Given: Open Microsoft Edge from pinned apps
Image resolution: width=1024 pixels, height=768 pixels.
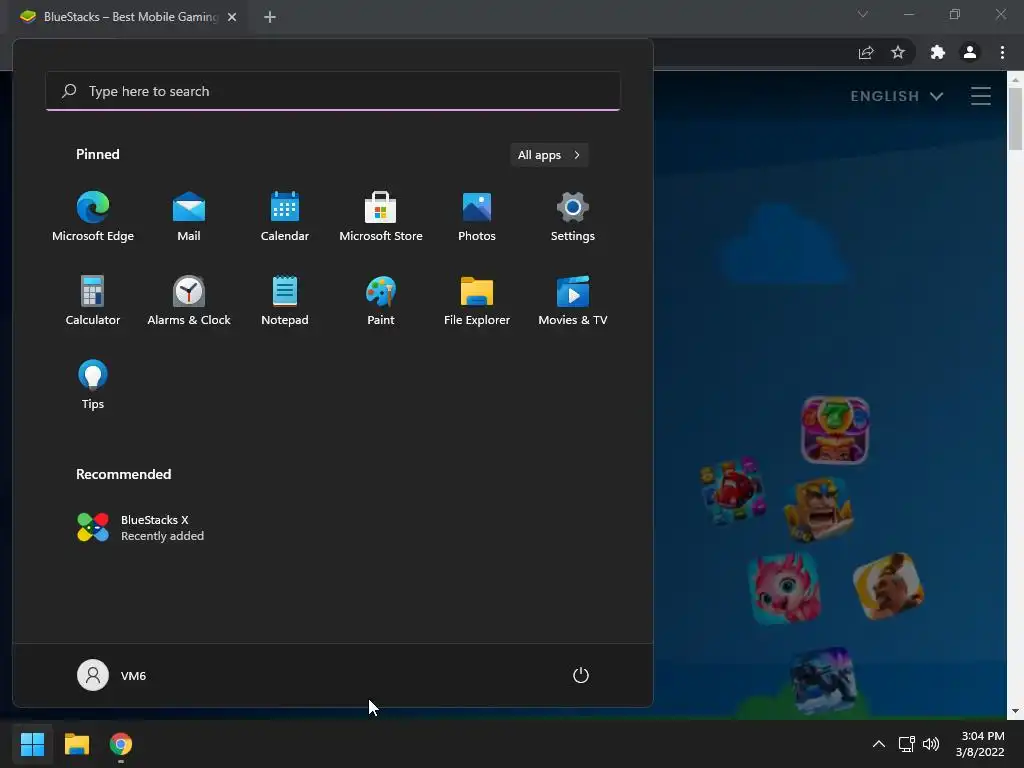Looking at the screenshot, I should pos(93,217).
